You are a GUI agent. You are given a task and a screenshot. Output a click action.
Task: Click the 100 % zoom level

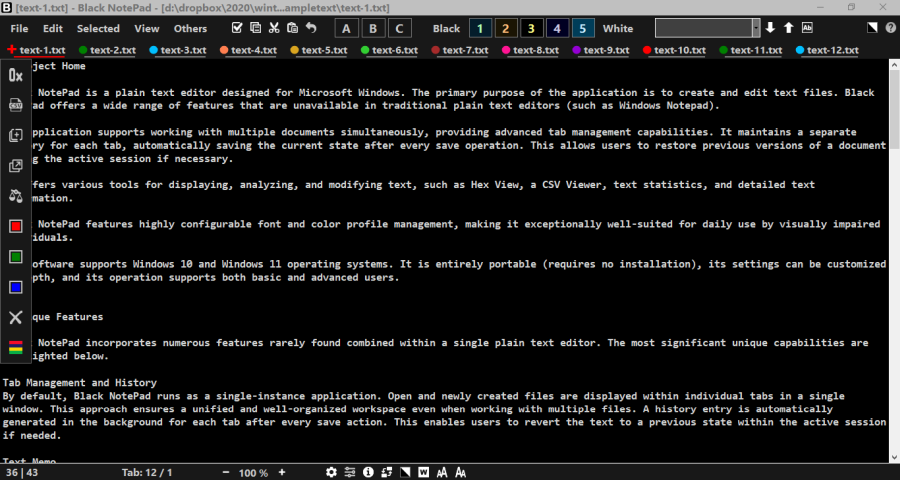pos(254,473)
